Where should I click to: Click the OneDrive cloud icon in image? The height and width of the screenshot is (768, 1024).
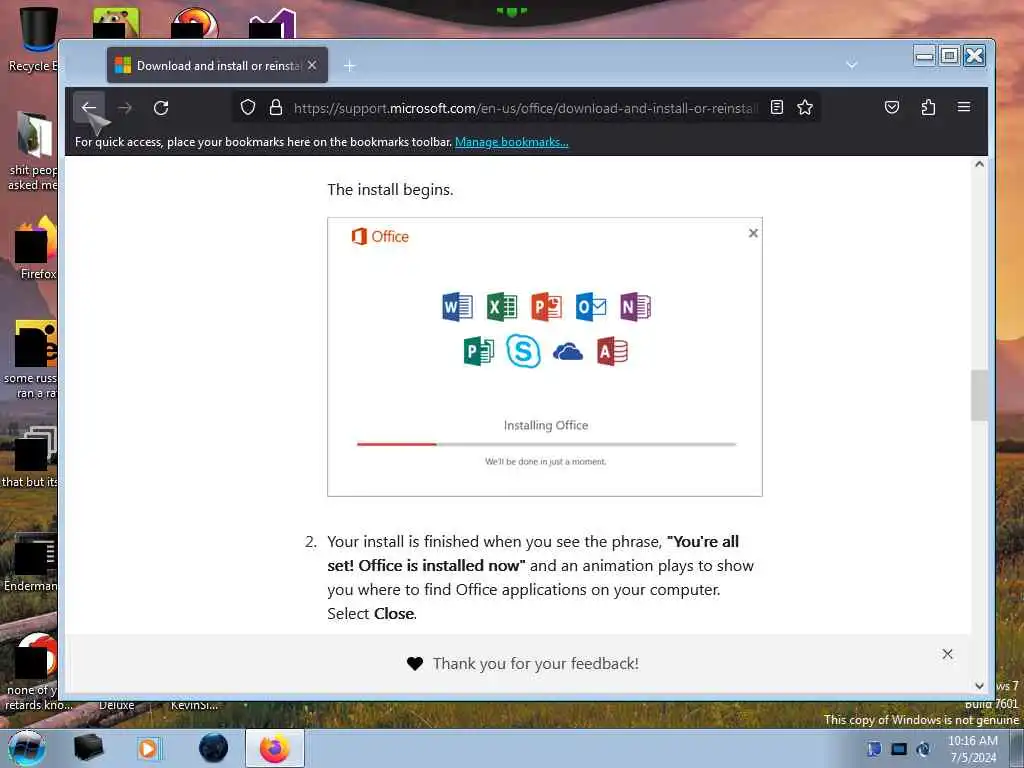pos(568,352)
